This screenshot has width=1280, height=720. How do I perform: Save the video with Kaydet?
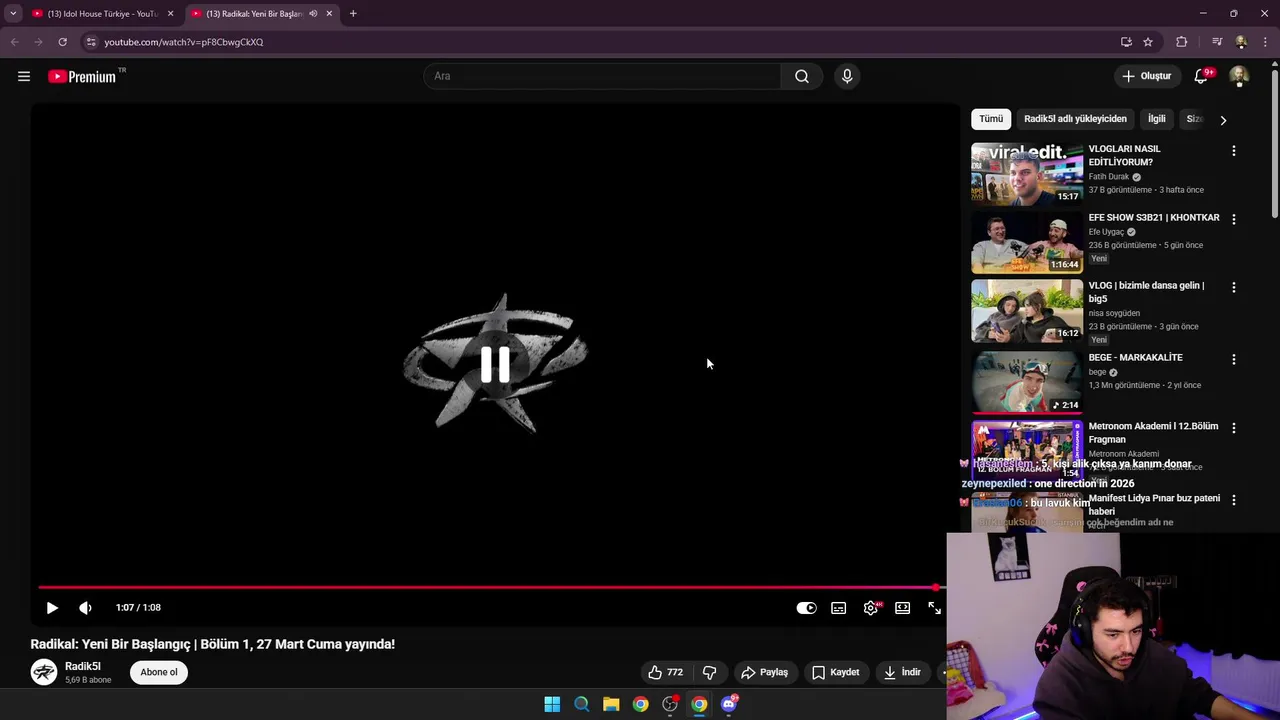tap(835, 672)
